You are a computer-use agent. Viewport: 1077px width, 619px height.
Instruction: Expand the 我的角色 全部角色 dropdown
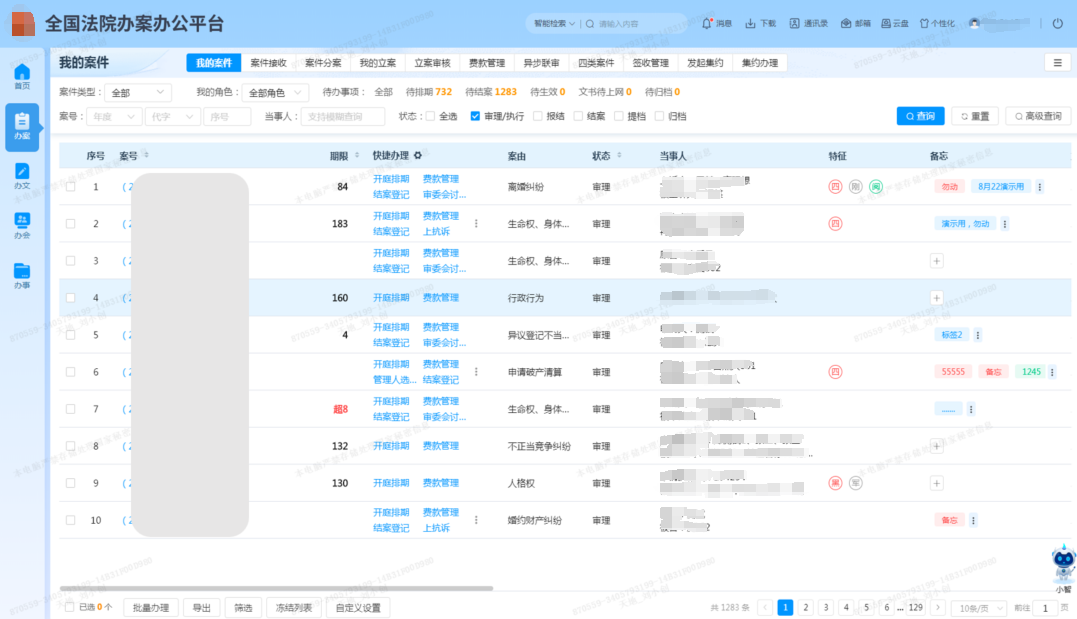[x=274, y=92]
